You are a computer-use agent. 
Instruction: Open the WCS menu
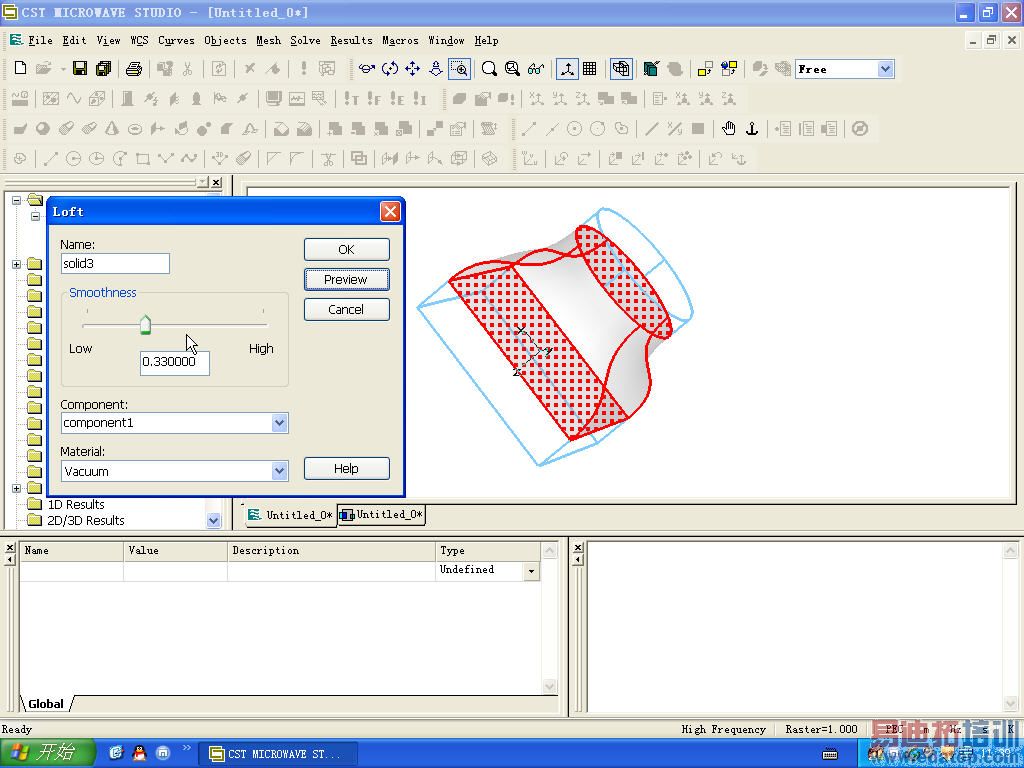pos(139,40)
